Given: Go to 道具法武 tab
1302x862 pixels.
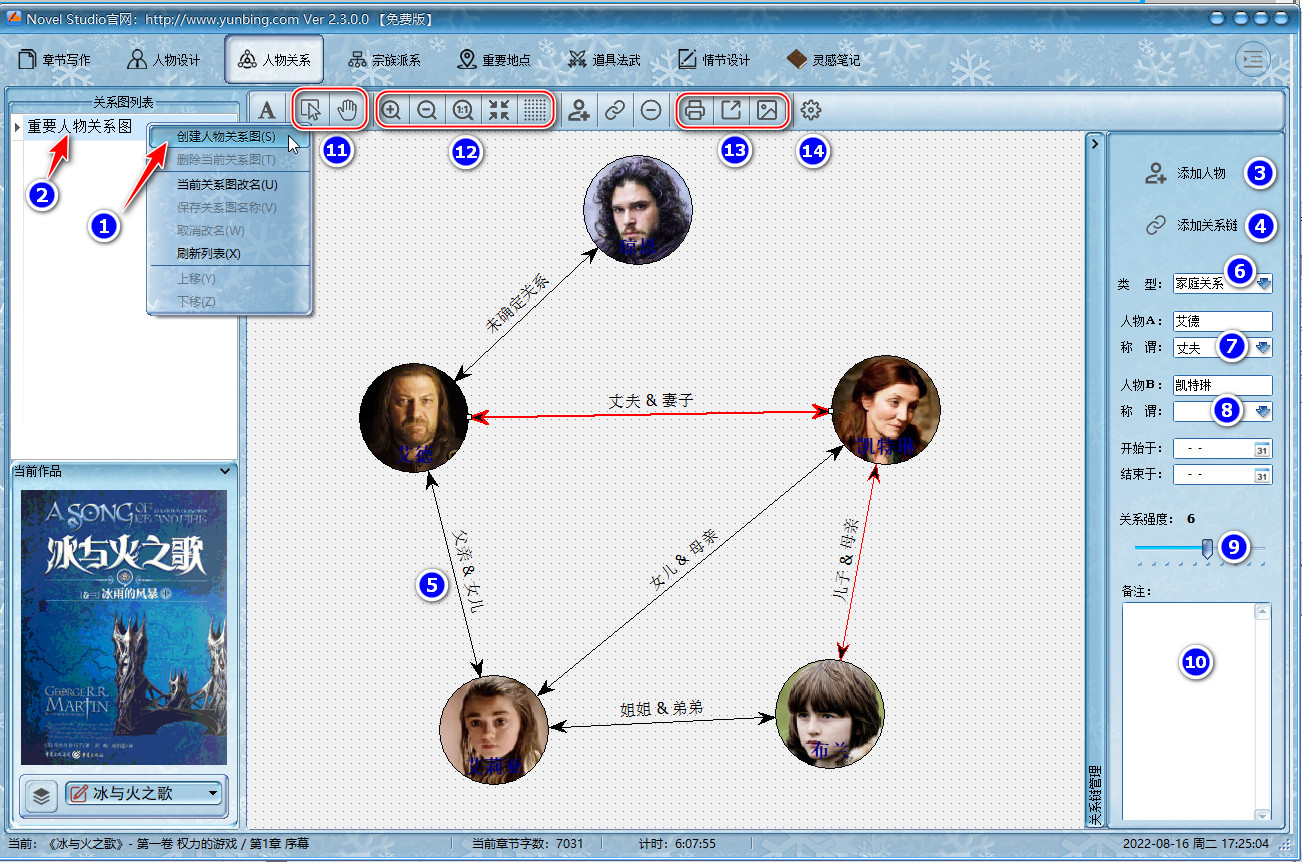Looking at the screenshot, I should pos(604,60).
